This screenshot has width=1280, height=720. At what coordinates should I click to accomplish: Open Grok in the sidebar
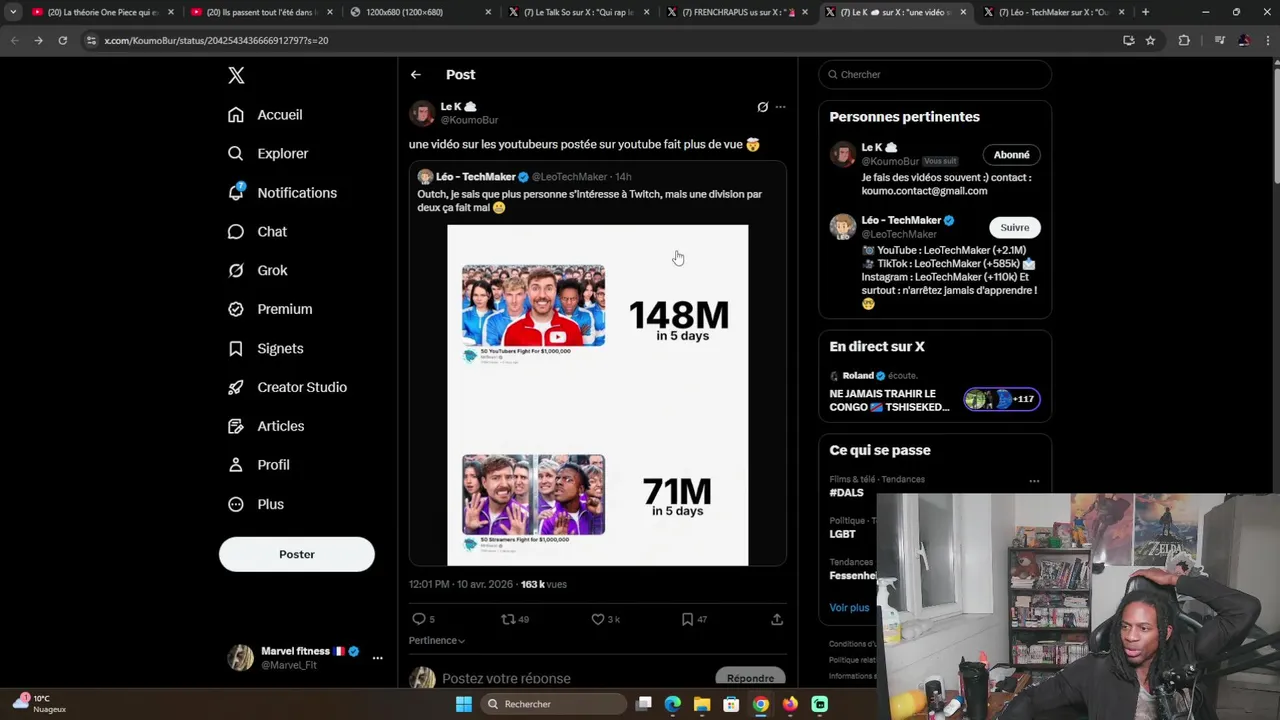pyautogui.click(x=257, y=271)
